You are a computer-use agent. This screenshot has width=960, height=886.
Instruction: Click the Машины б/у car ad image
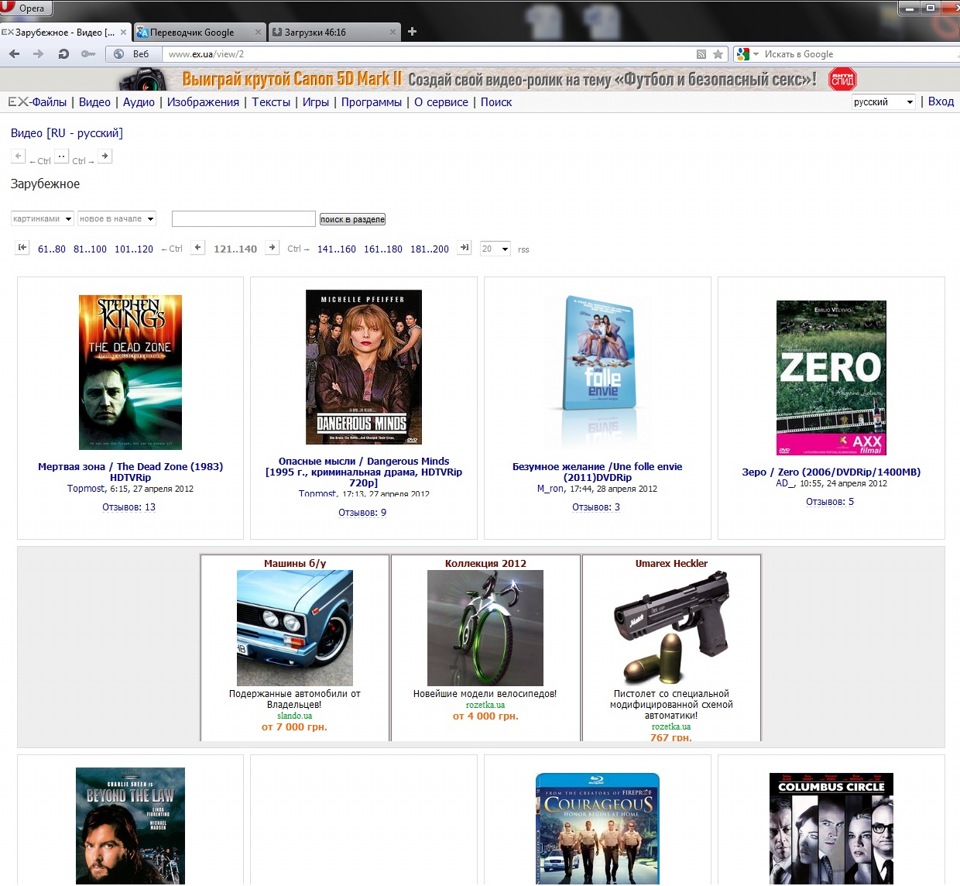pos(294,628)
